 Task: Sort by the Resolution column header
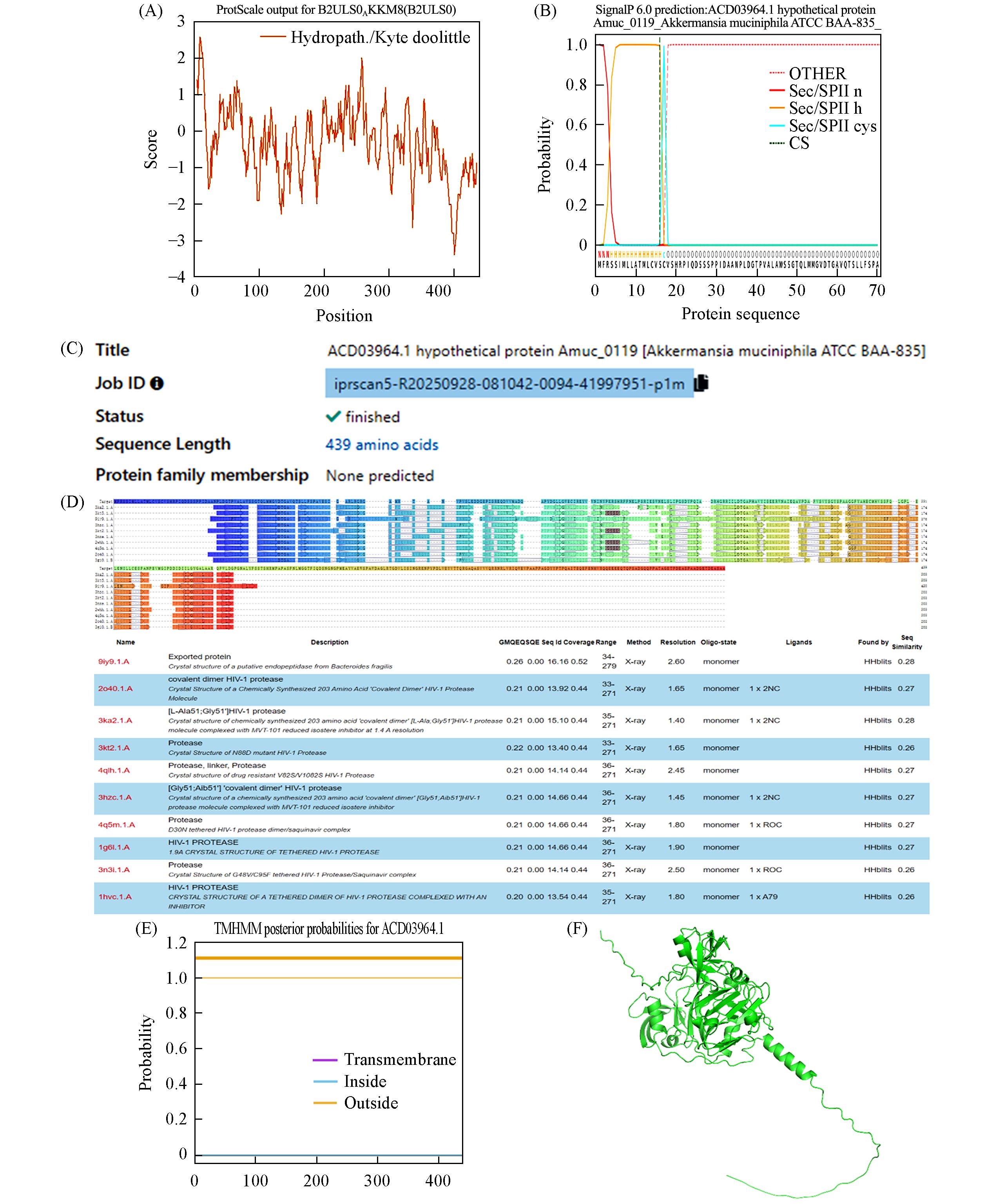coord(678,642)
